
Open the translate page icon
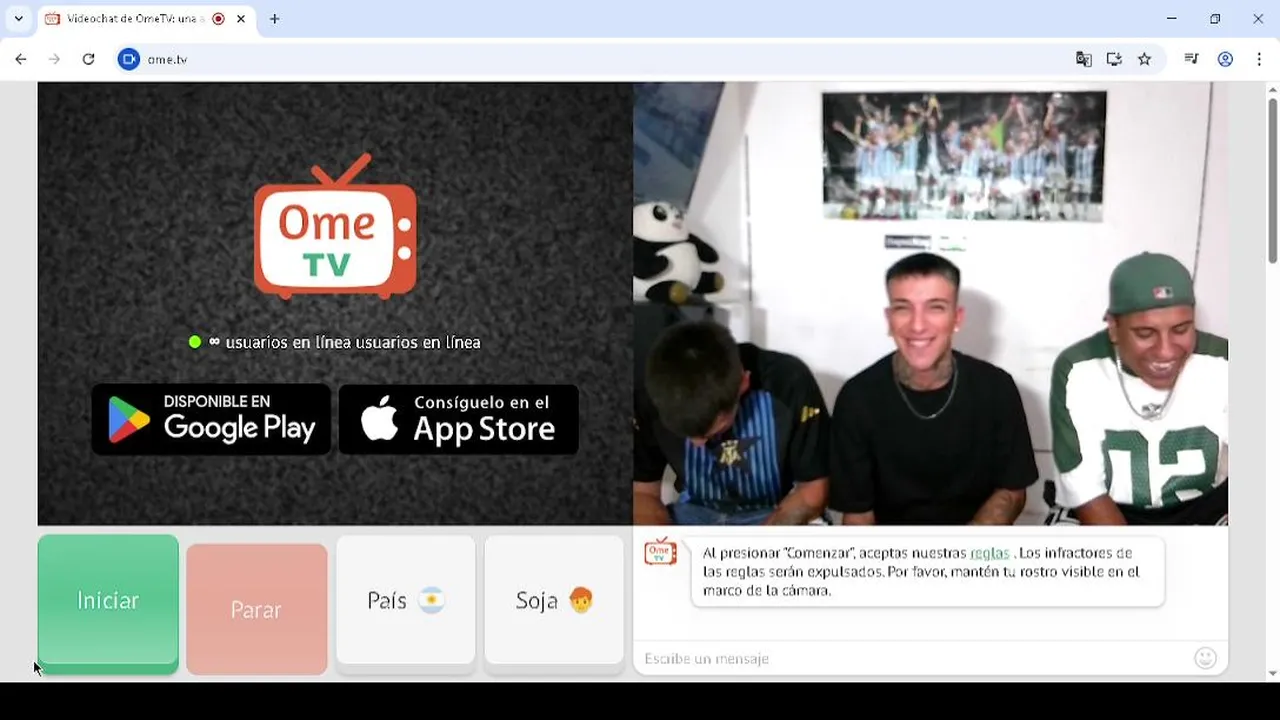[x=1084, y=59]
